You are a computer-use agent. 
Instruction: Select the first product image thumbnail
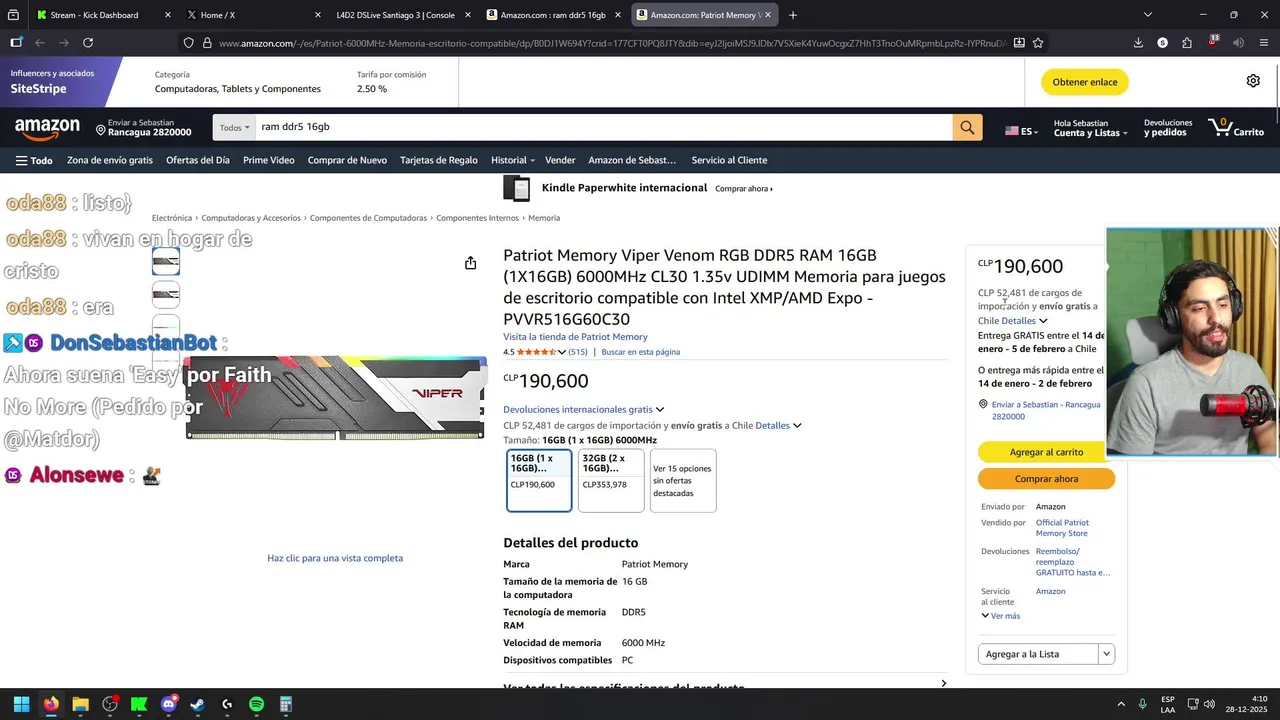click(166, 261)
